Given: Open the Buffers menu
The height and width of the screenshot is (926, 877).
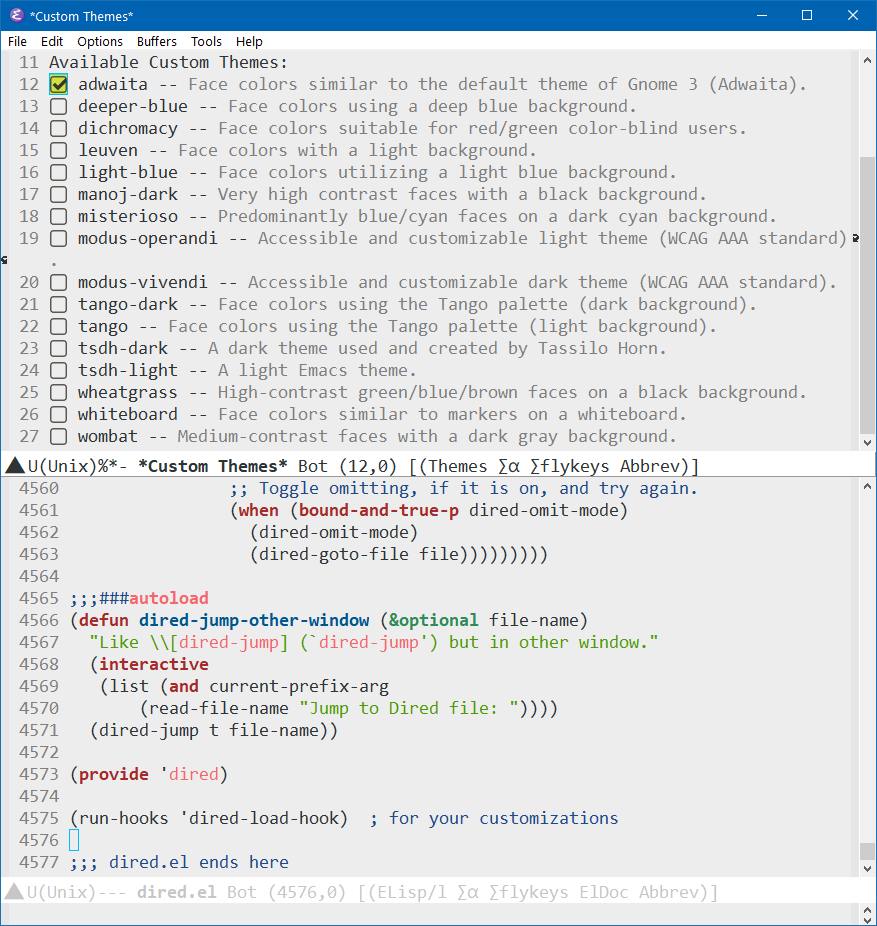Looking at the screenshot, I should tap(157, 41).
